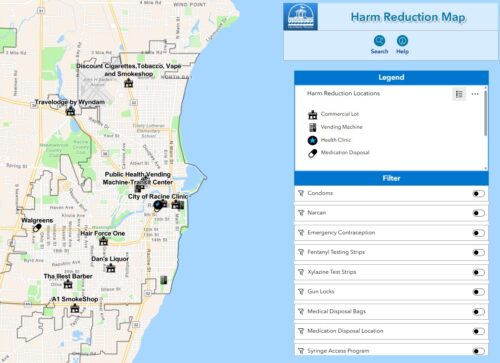Viewport: 500px width, 363px height.
Task: Switch on Fentanyl Testing Strips toggle
Action: (x=479, y=253)
